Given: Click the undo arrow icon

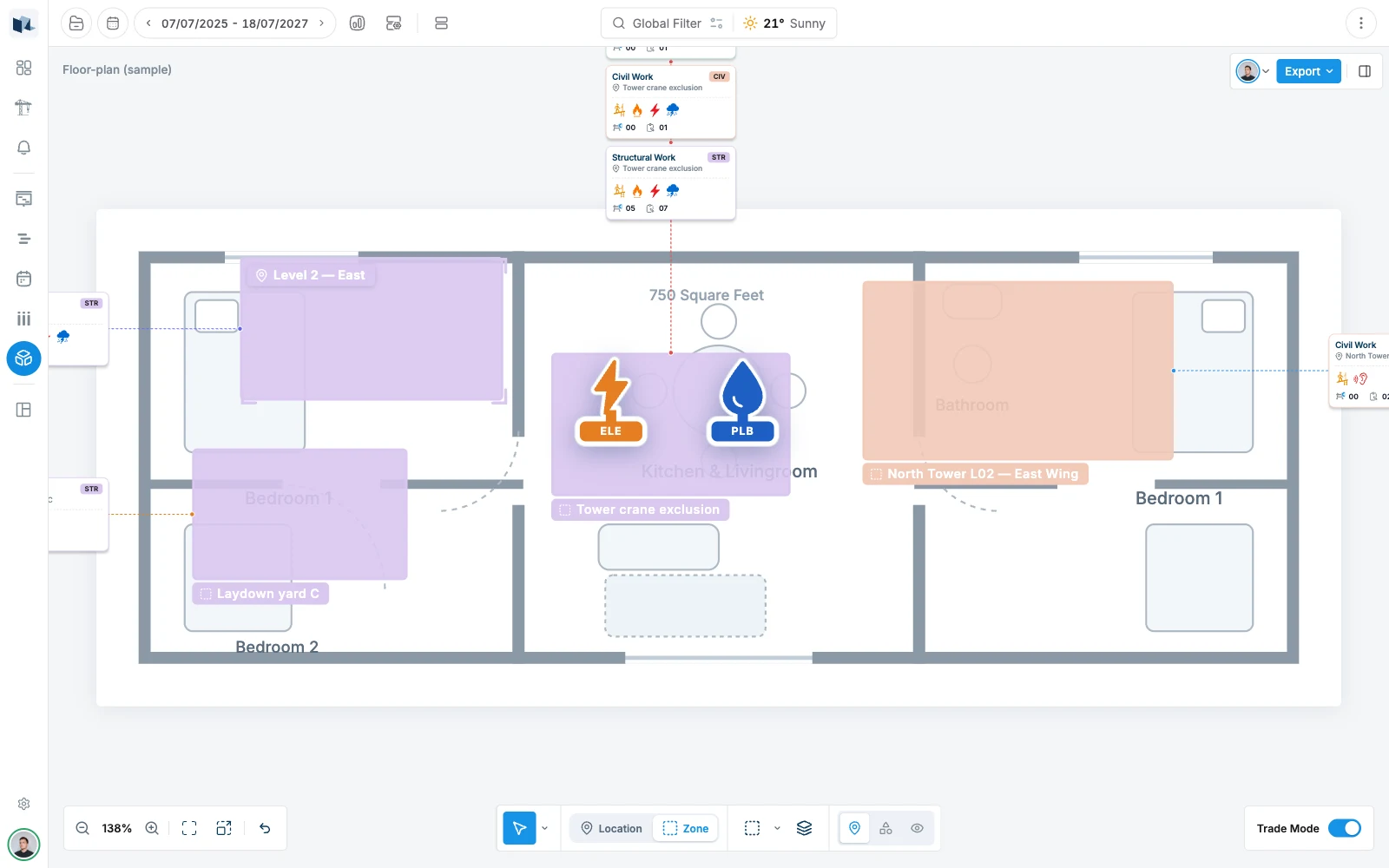Looking at the screenshot, I should pos(265,828).
